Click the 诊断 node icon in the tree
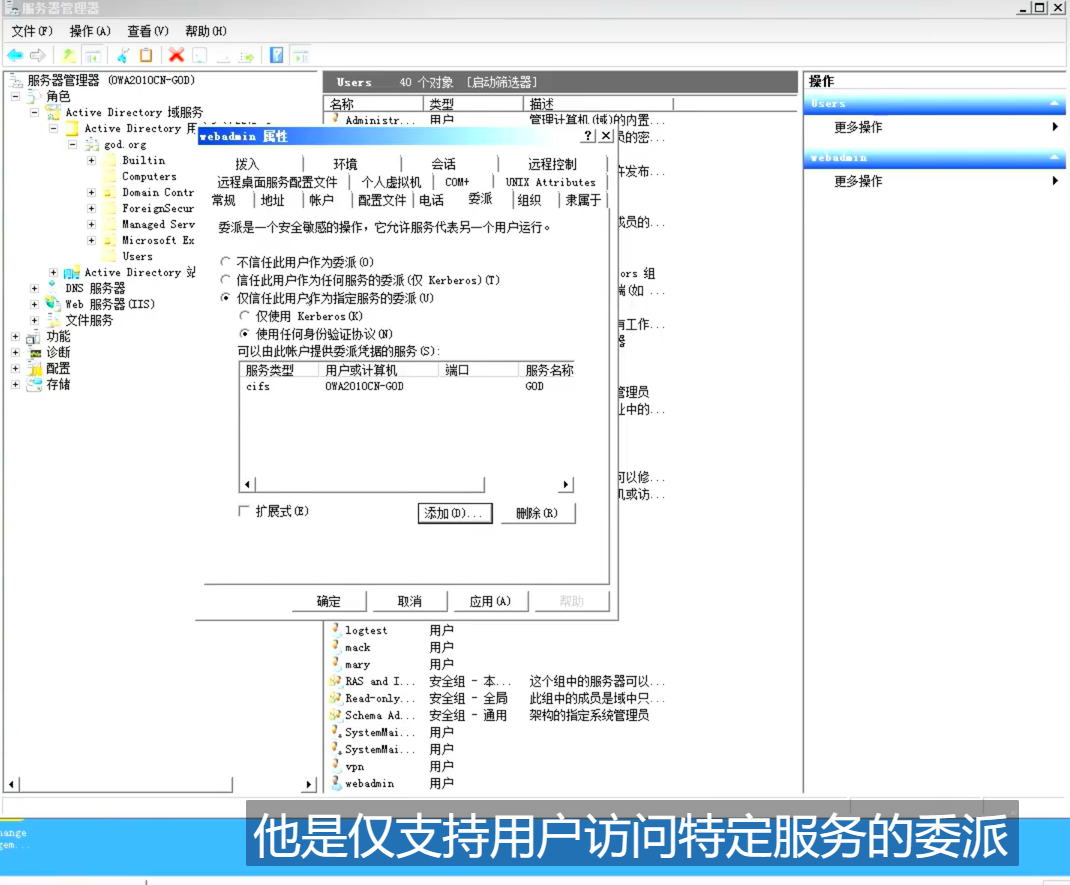The height and width of the screenshot is (885, 1070). click(x=35, y=352)
